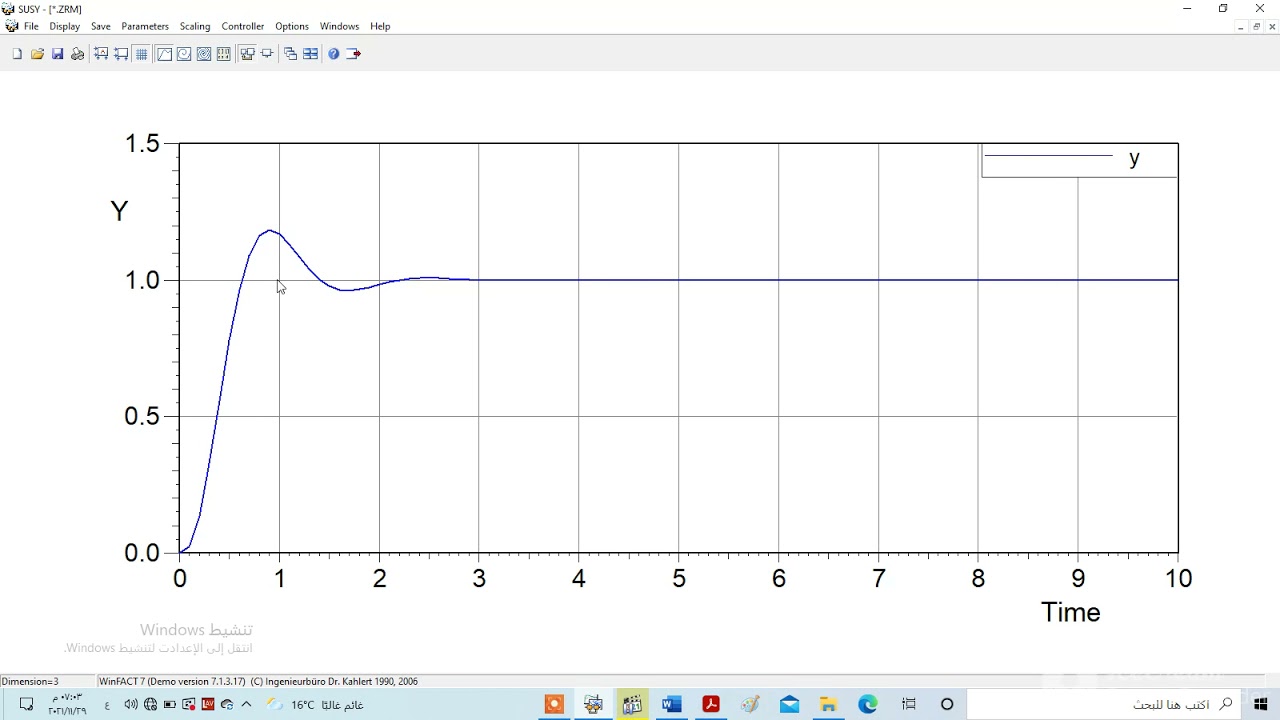Click the auto-scale plot icon with red curve

[101, 54]
